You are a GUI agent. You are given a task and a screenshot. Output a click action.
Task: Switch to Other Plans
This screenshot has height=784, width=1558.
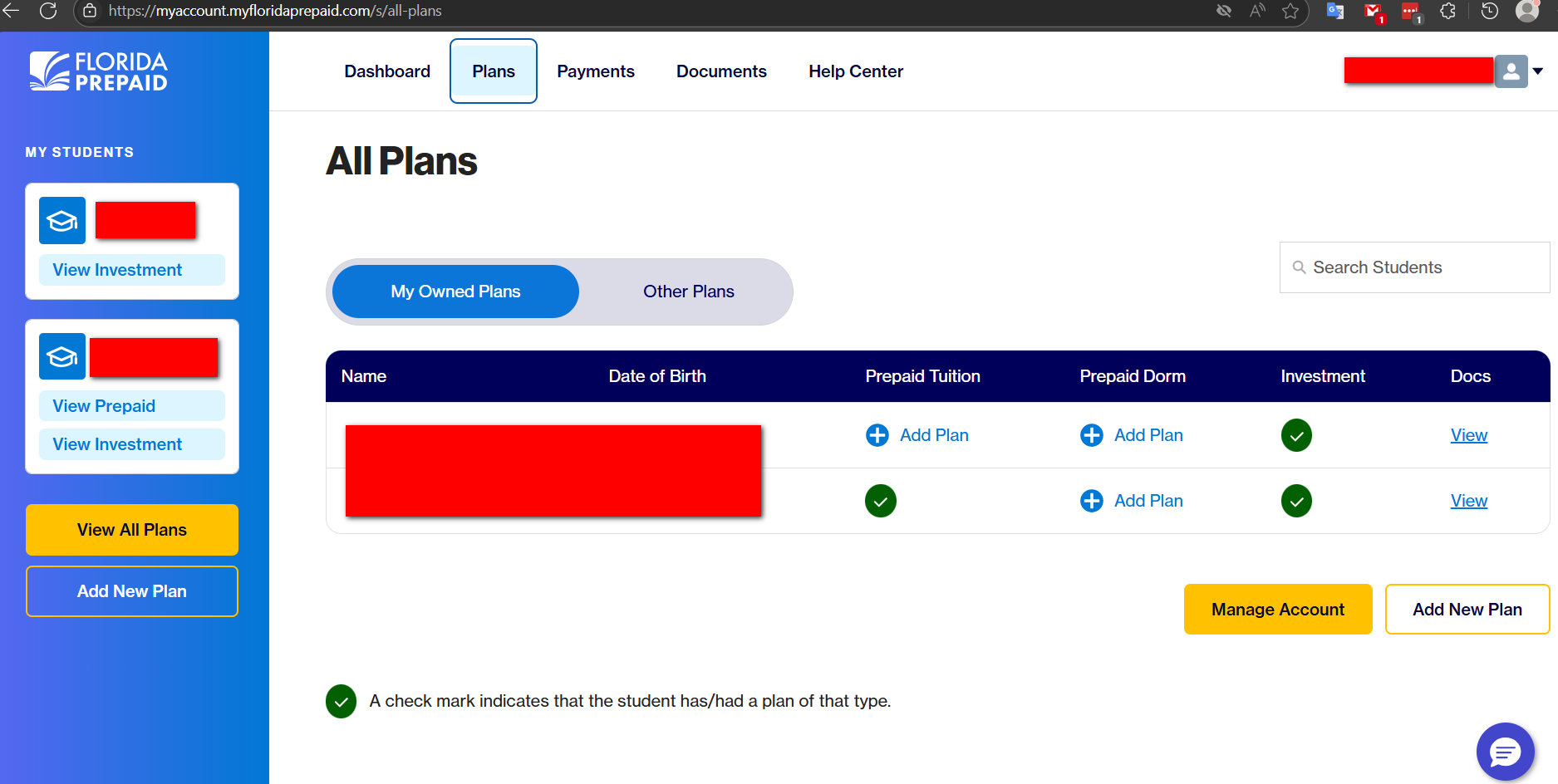[689, 292]
